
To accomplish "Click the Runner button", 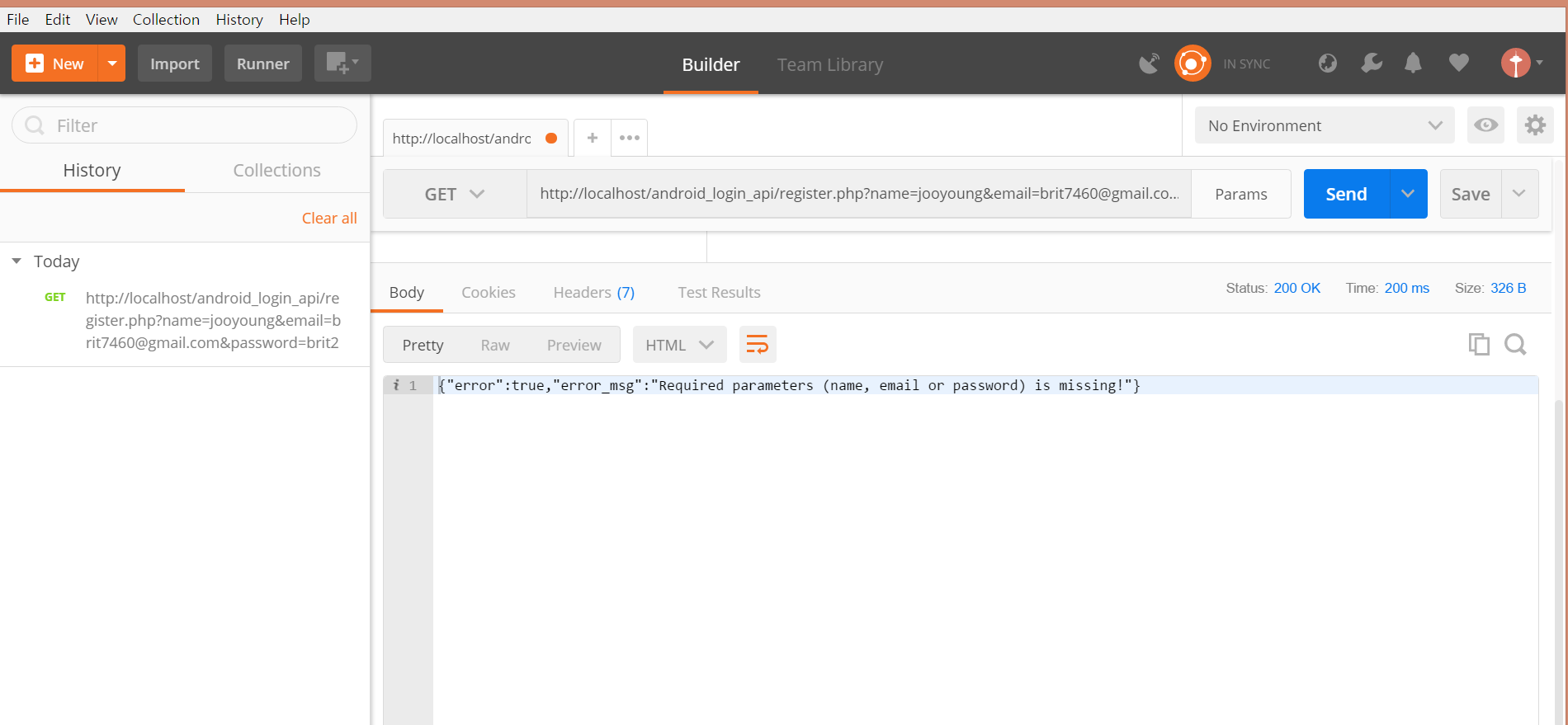I will [263, 64].
